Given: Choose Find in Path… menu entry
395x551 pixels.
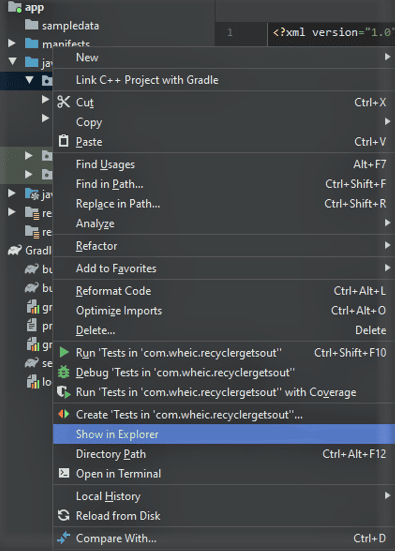Looking at the screenshot, I should [x=224, y=184].
